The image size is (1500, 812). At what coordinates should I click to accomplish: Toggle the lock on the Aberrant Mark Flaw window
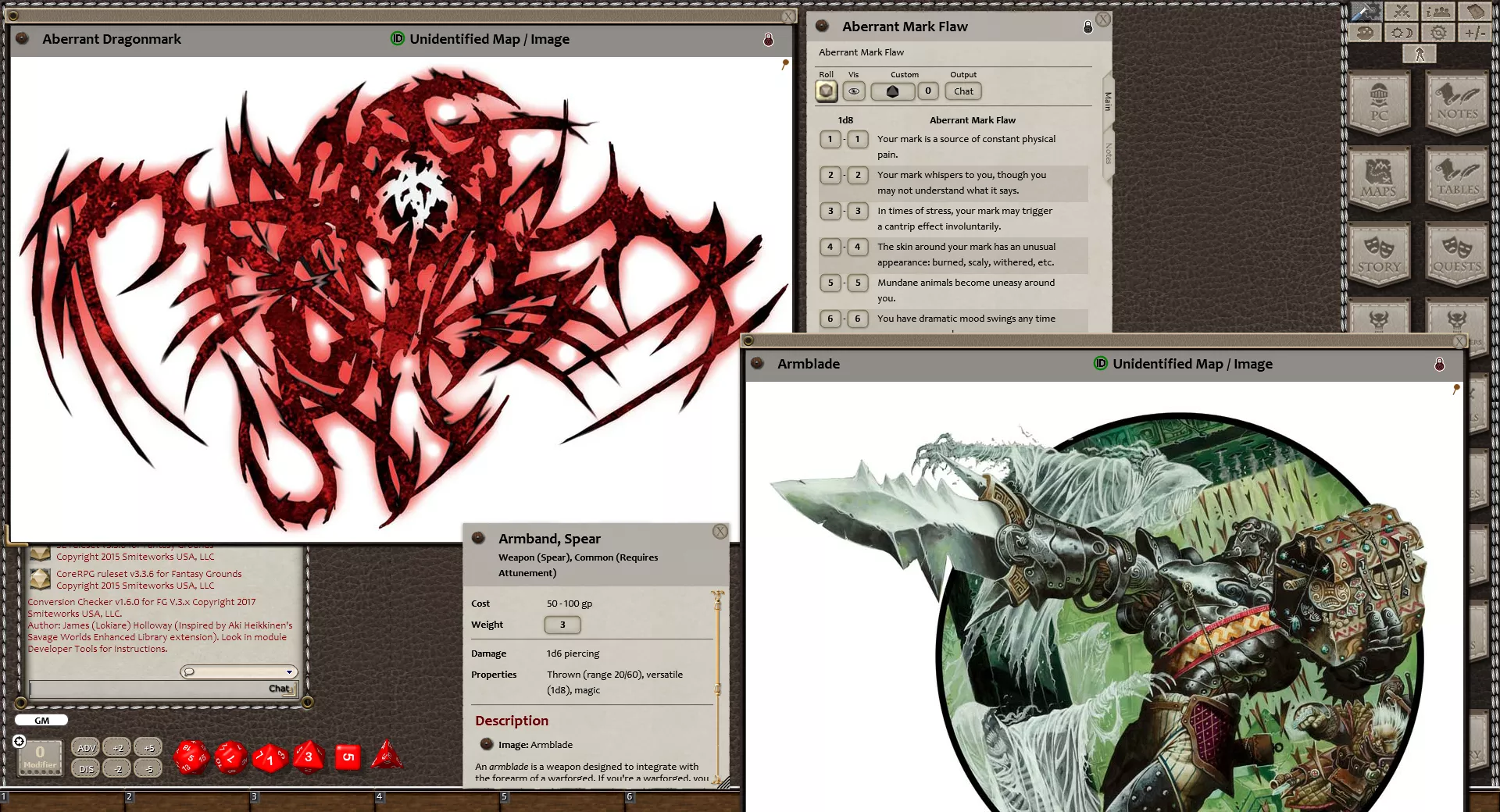[1087, 27]
